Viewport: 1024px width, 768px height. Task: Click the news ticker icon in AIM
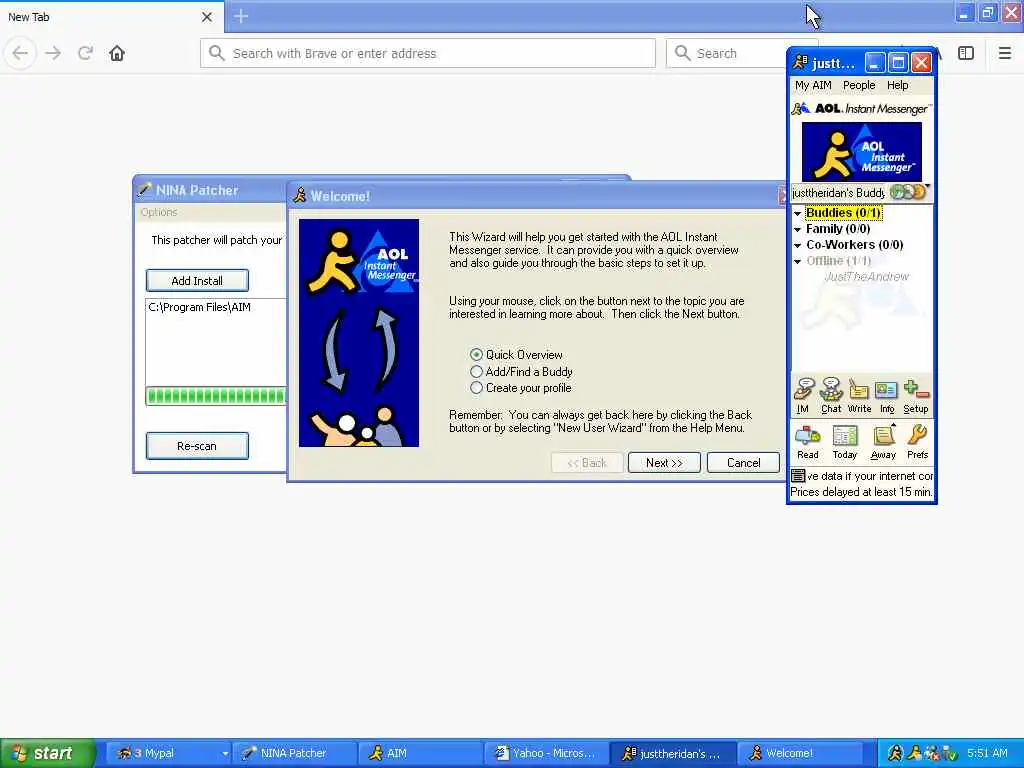click(x=798, y=475)
